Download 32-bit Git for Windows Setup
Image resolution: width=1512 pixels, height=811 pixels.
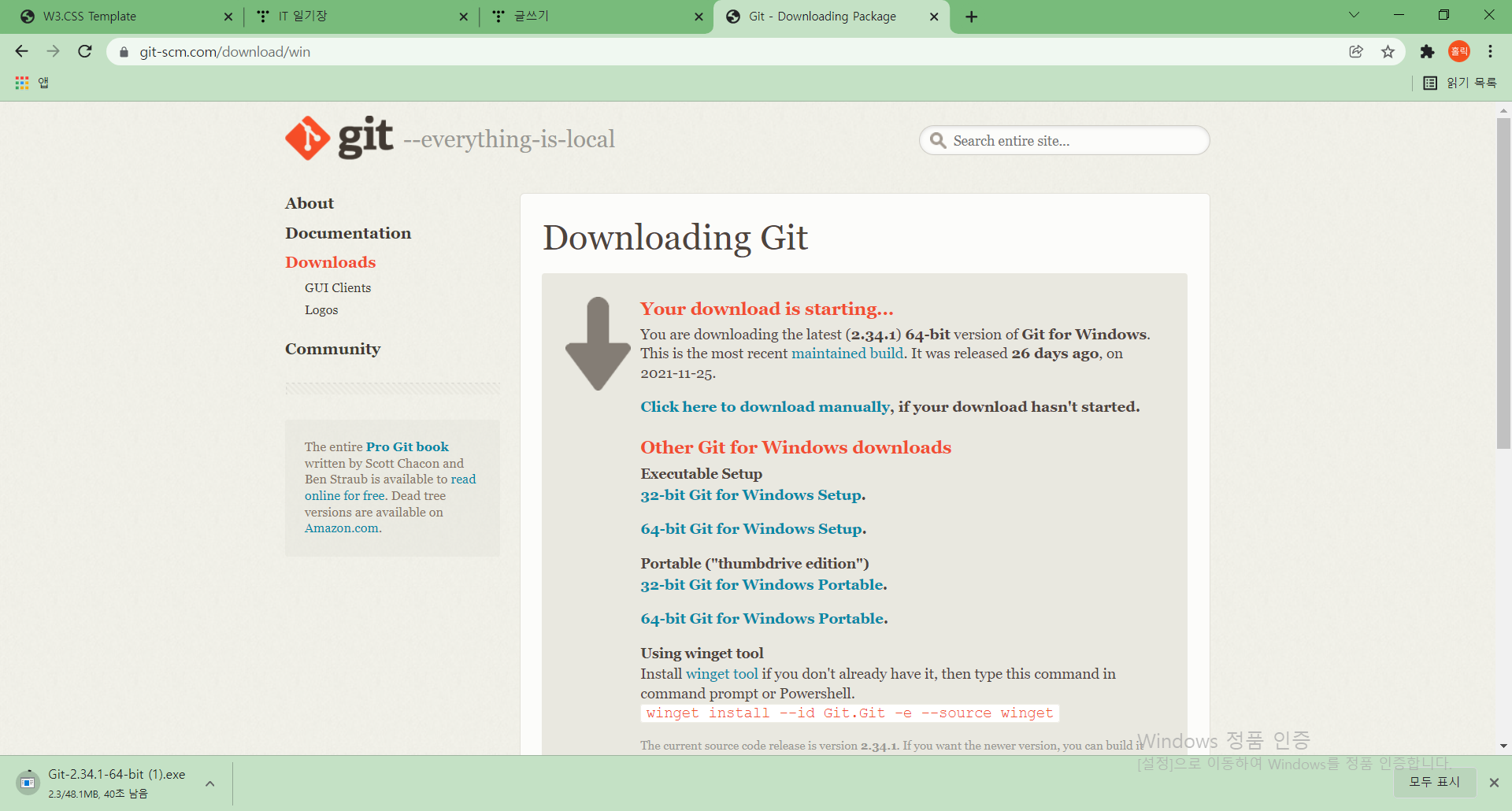751,495
